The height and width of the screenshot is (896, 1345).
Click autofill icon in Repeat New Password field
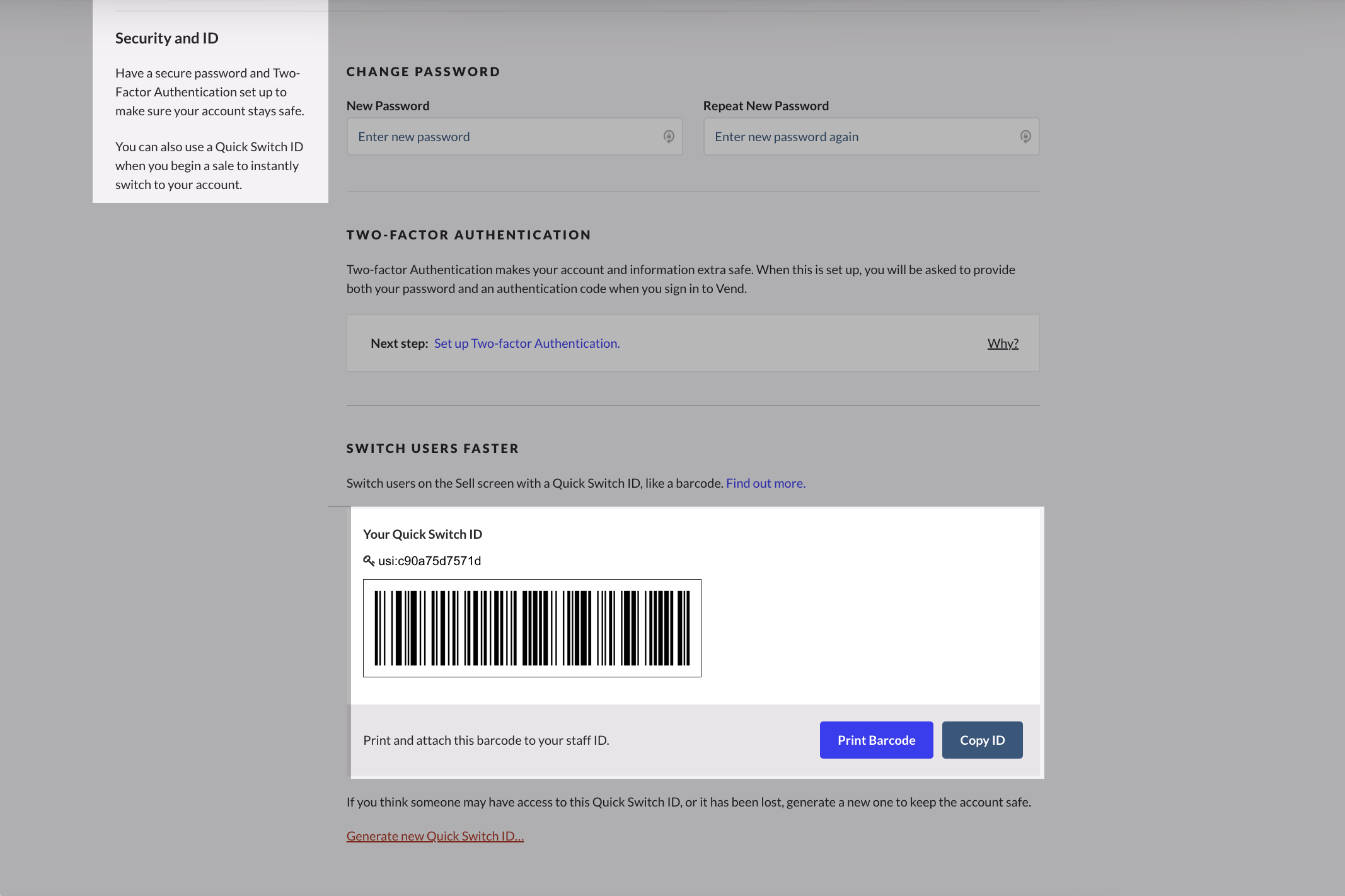pyautogui.click(x=1025, y=137)
